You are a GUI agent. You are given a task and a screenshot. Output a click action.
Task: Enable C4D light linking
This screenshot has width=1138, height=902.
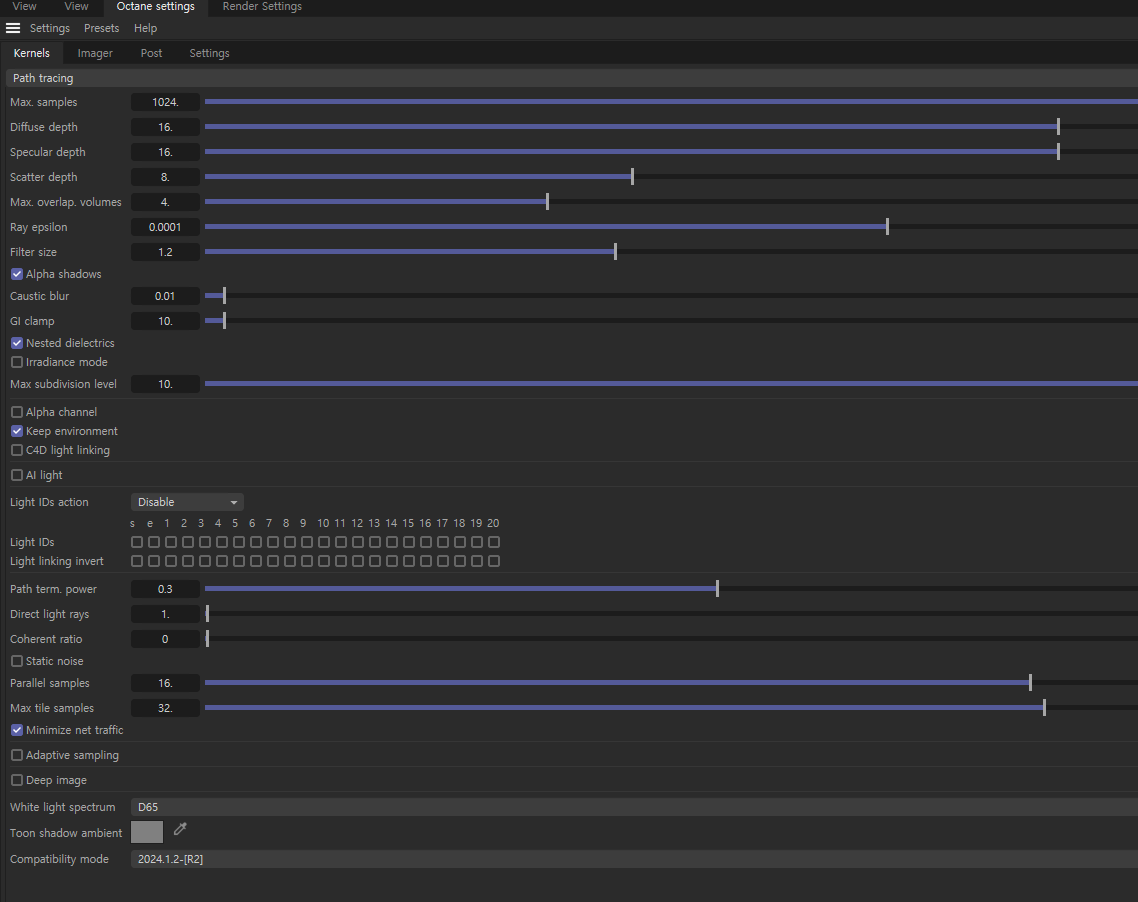[17, 450]
